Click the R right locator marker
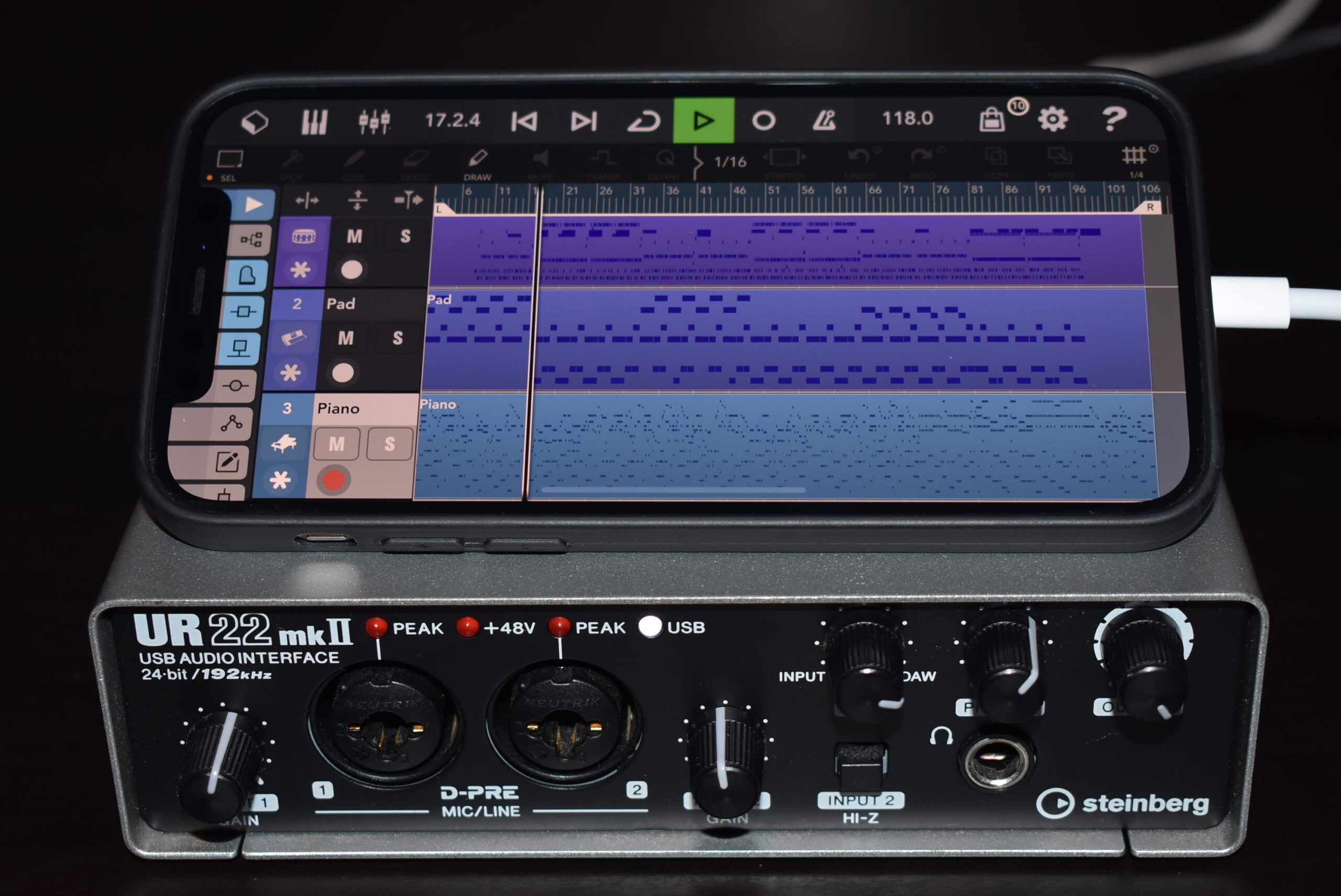Screen dimensions: 1341x896 point(1149,207)
